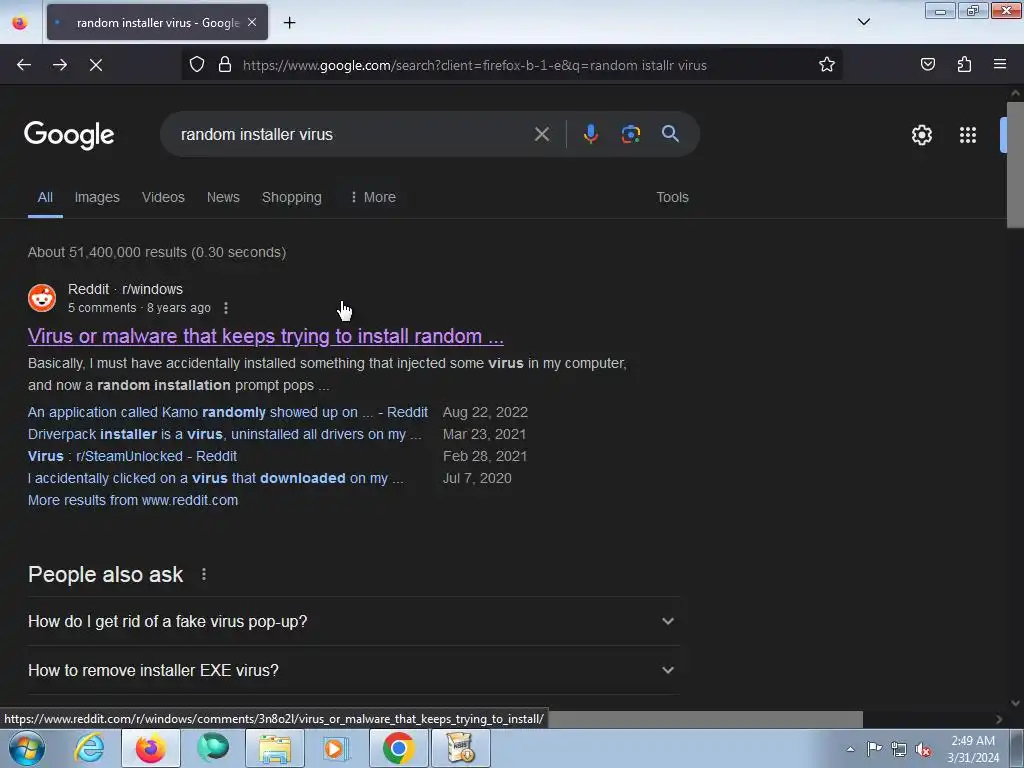Clear the Google search box text

541,135
